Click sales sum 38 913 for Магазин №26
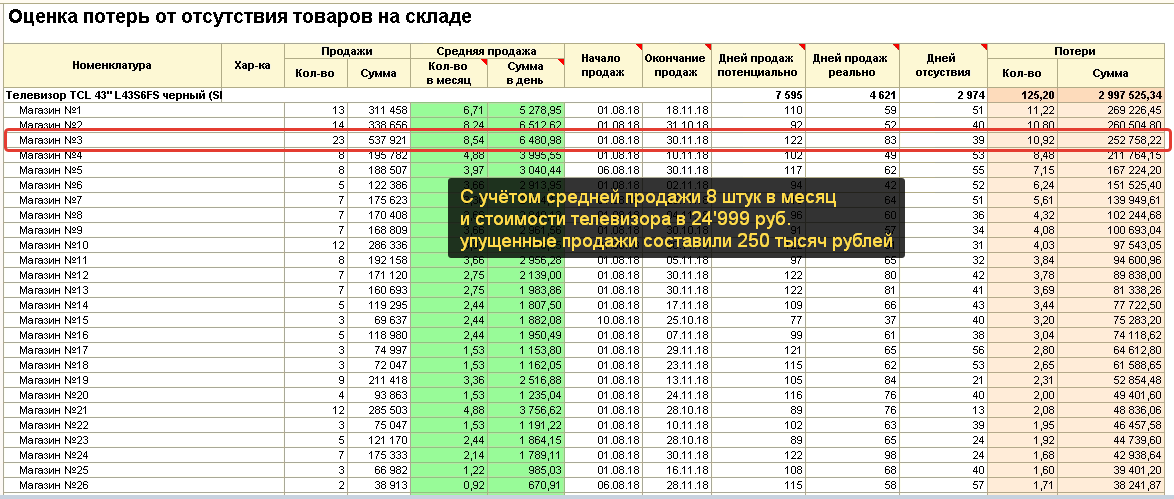The width and height of the screenshot is (1174, 499). pos(390,485)
